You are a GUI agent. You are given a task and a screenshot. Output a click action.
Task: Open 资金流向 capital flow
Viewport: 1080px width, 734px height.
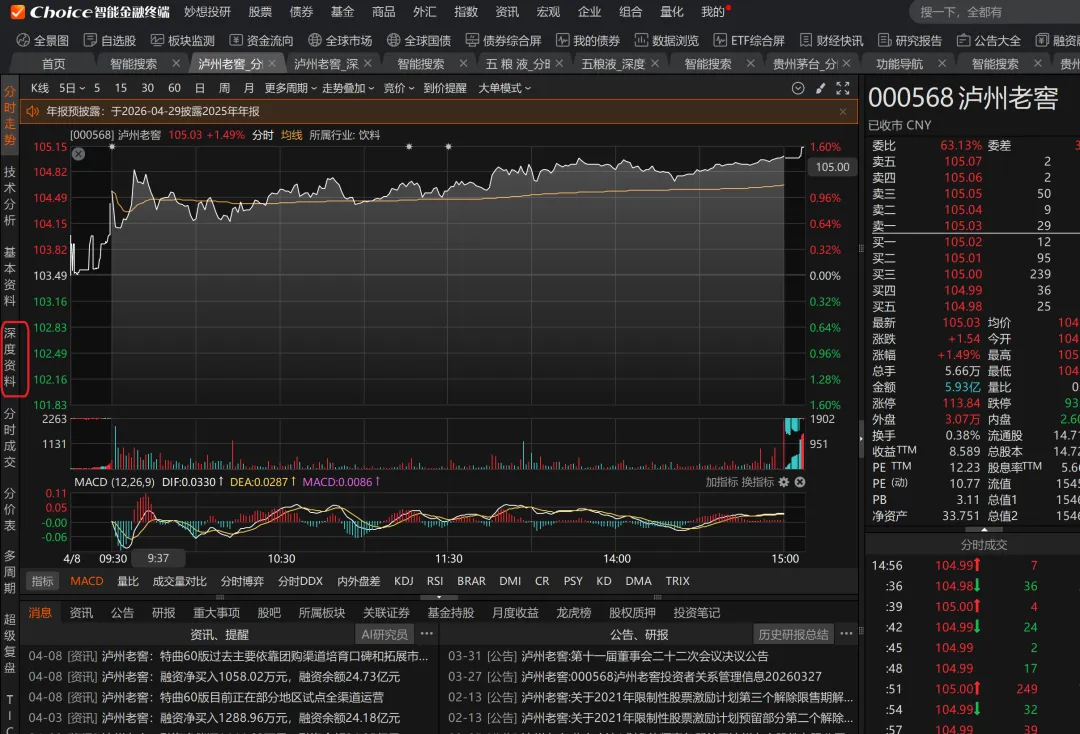(261, 41)
